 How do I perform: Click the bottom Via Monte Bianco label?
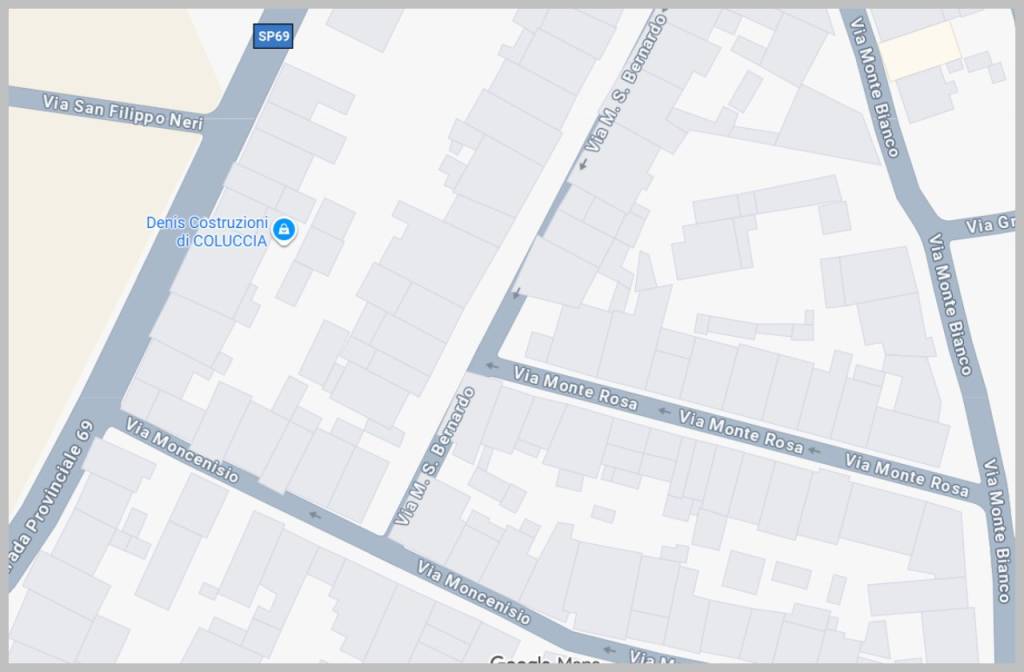[999, 530]
